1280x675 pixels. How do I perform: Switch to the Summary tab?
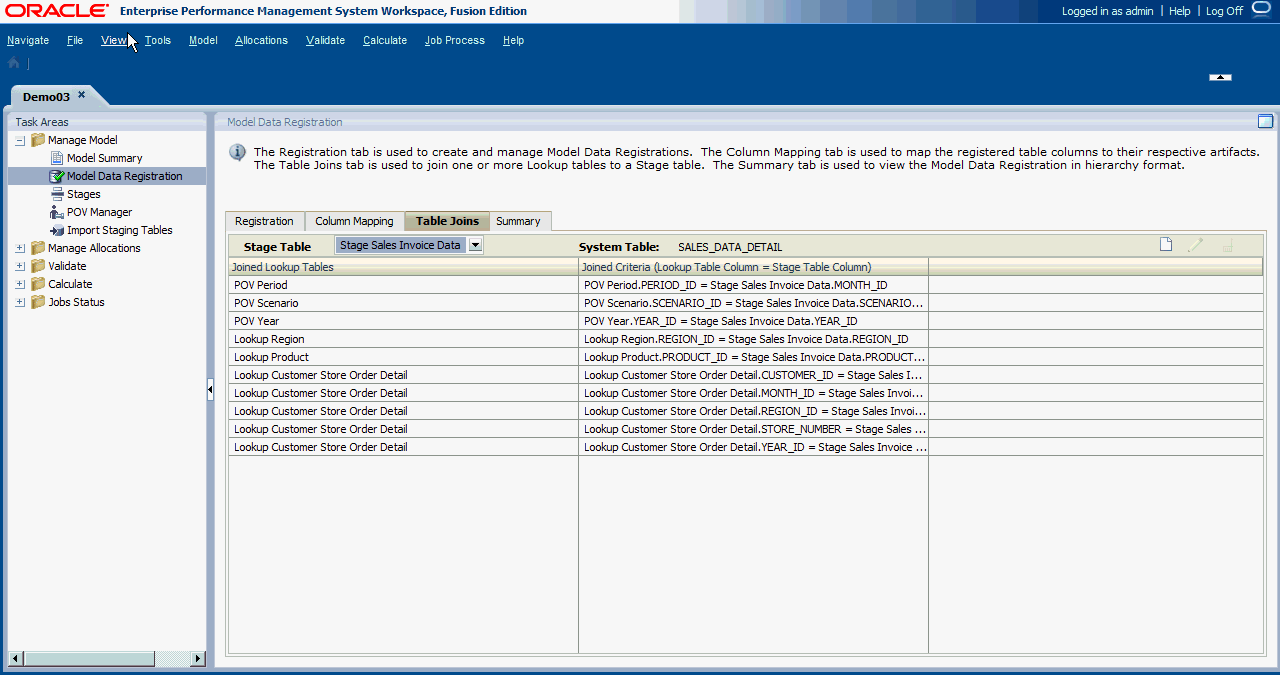point(518,221)
